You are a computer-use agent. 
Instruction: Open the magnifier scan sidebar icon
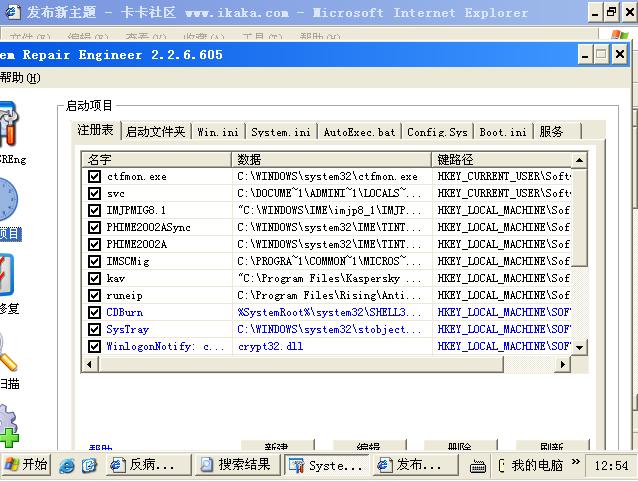pyautogui.click(x=8, y=352)
